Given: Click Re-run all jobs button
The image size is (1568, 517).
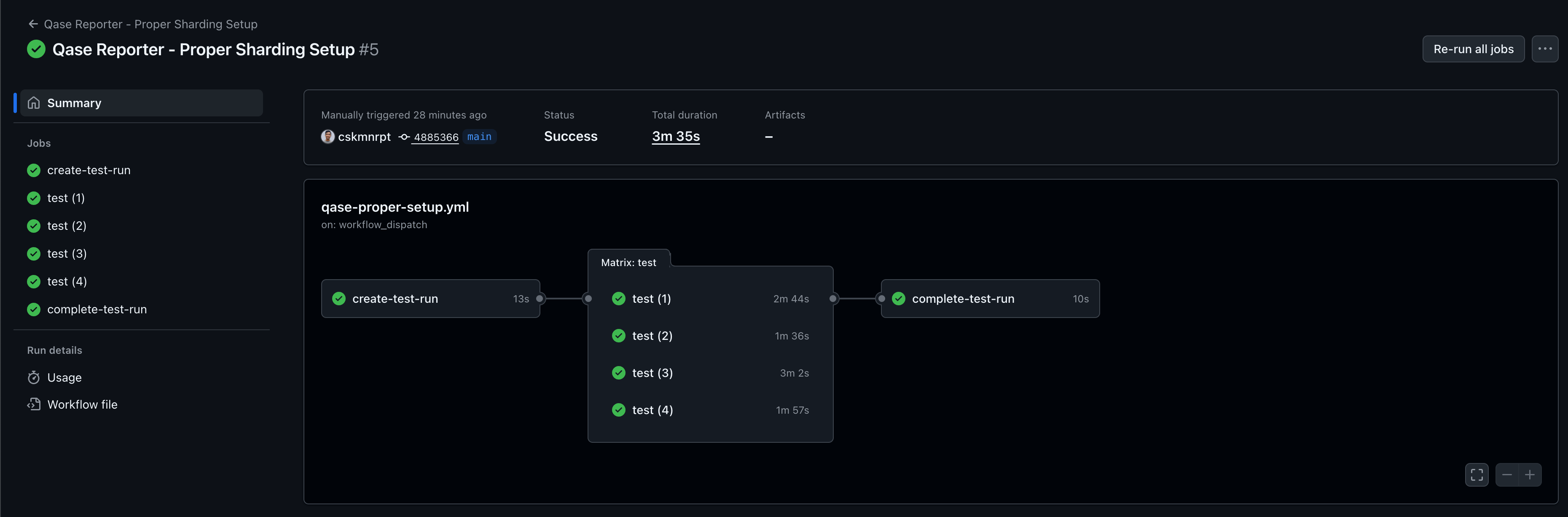Looking at the screenshot, I should [x=1473, y=49].
